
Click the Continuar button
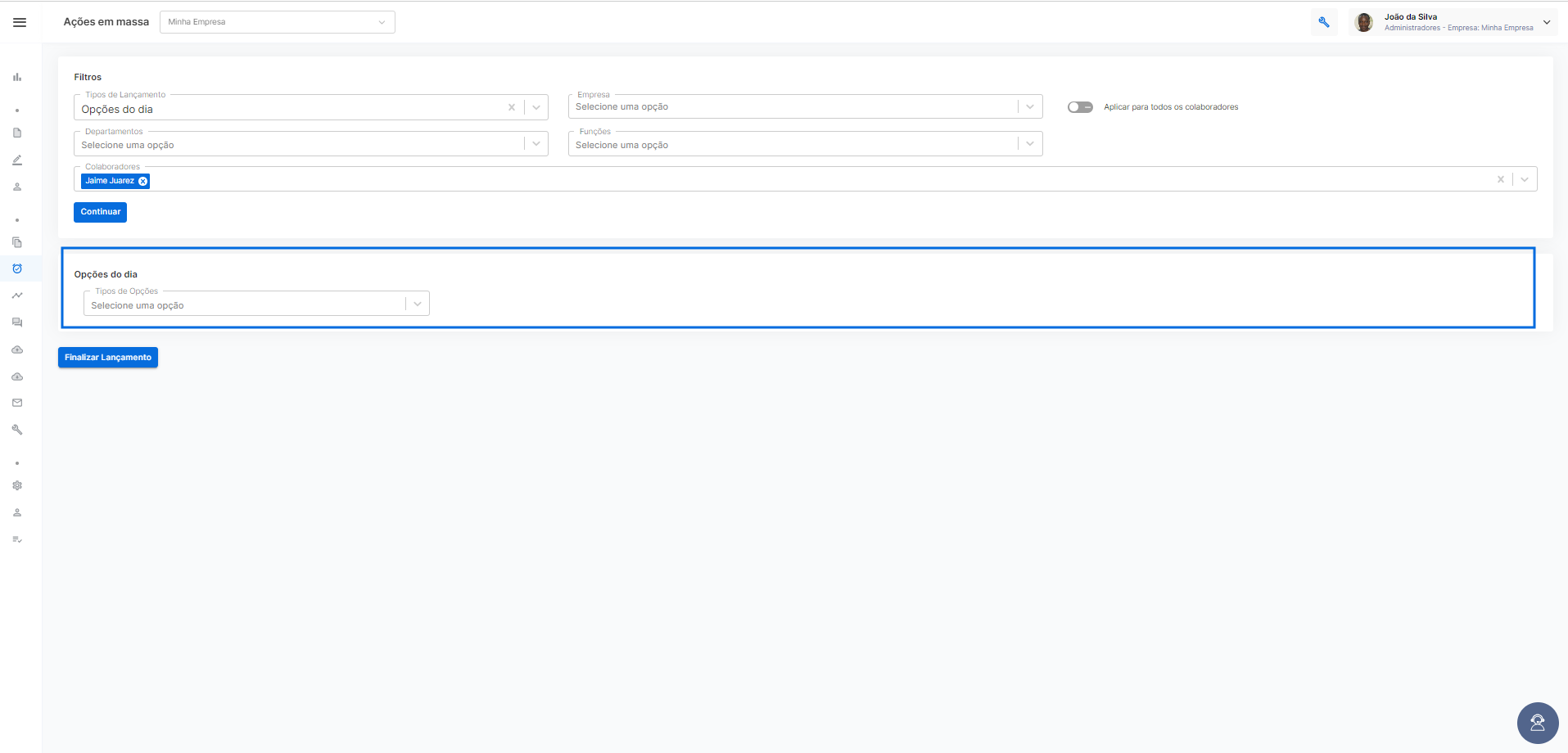tap(101, 212)
